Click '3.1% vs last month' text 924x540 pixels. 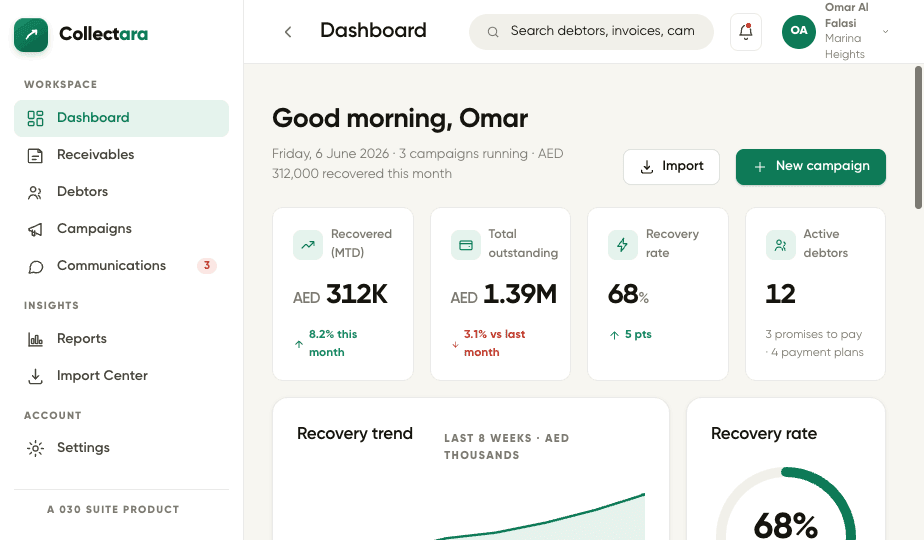coord(494,343)
